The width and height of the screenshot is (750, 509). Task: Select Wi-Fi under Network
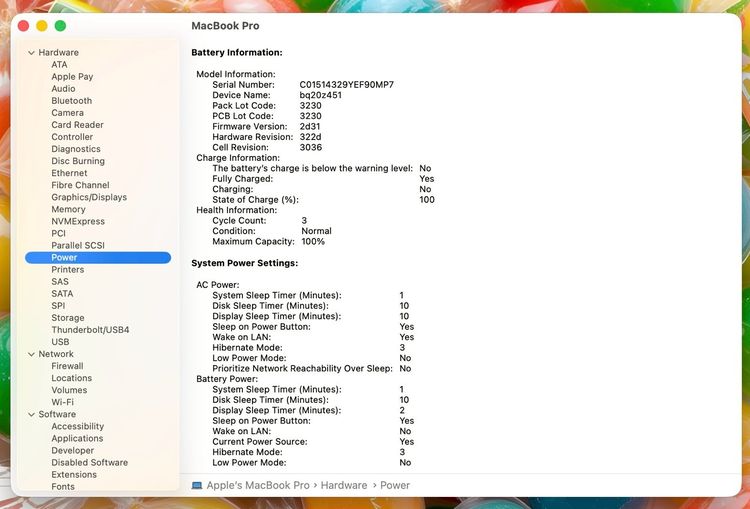pos(63,402)
